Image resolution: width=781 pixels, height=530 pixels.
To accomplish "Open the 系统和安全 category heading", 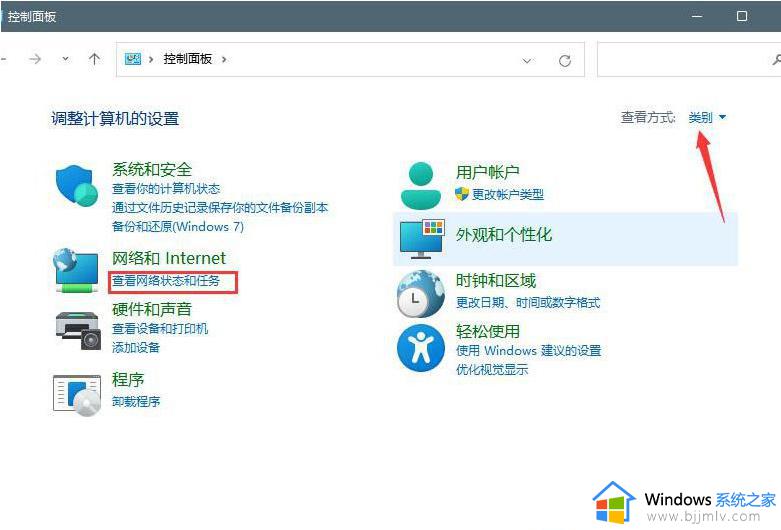I will (152, 169).
